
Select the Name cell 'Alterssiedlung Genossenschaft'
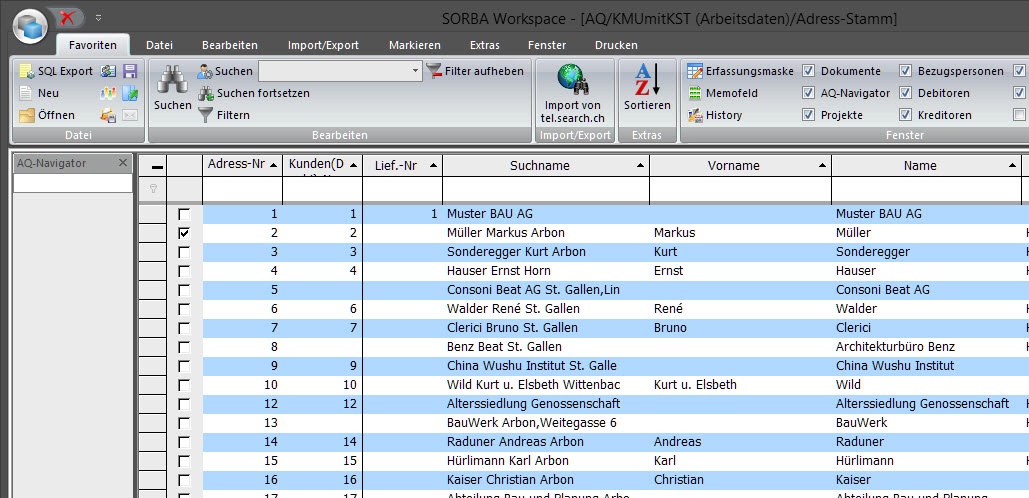926,404
